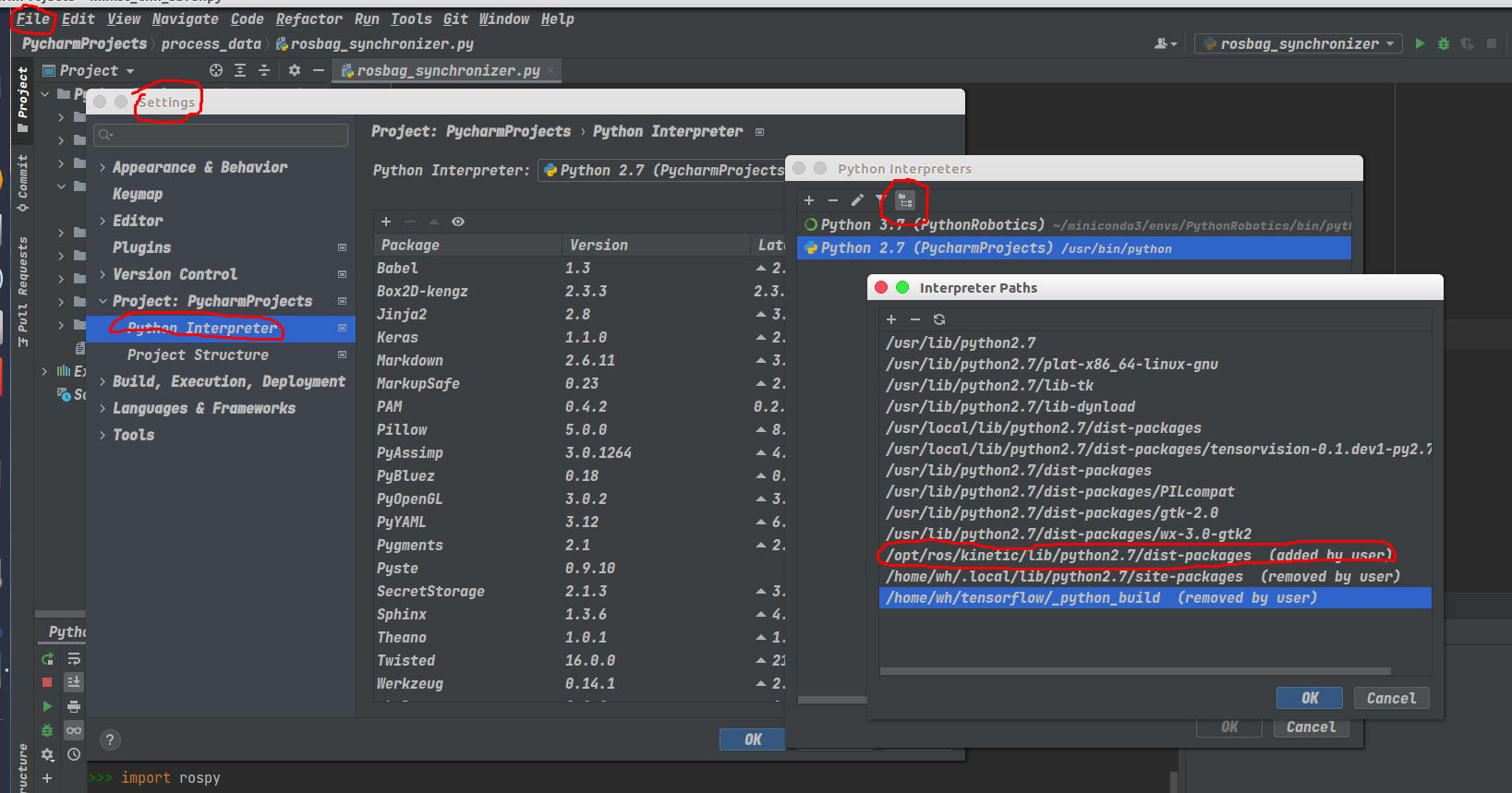Viewport: 1512px width, 793px height.
Task: Remove selected path in Interpreter Paths
Action: (915, 319)
